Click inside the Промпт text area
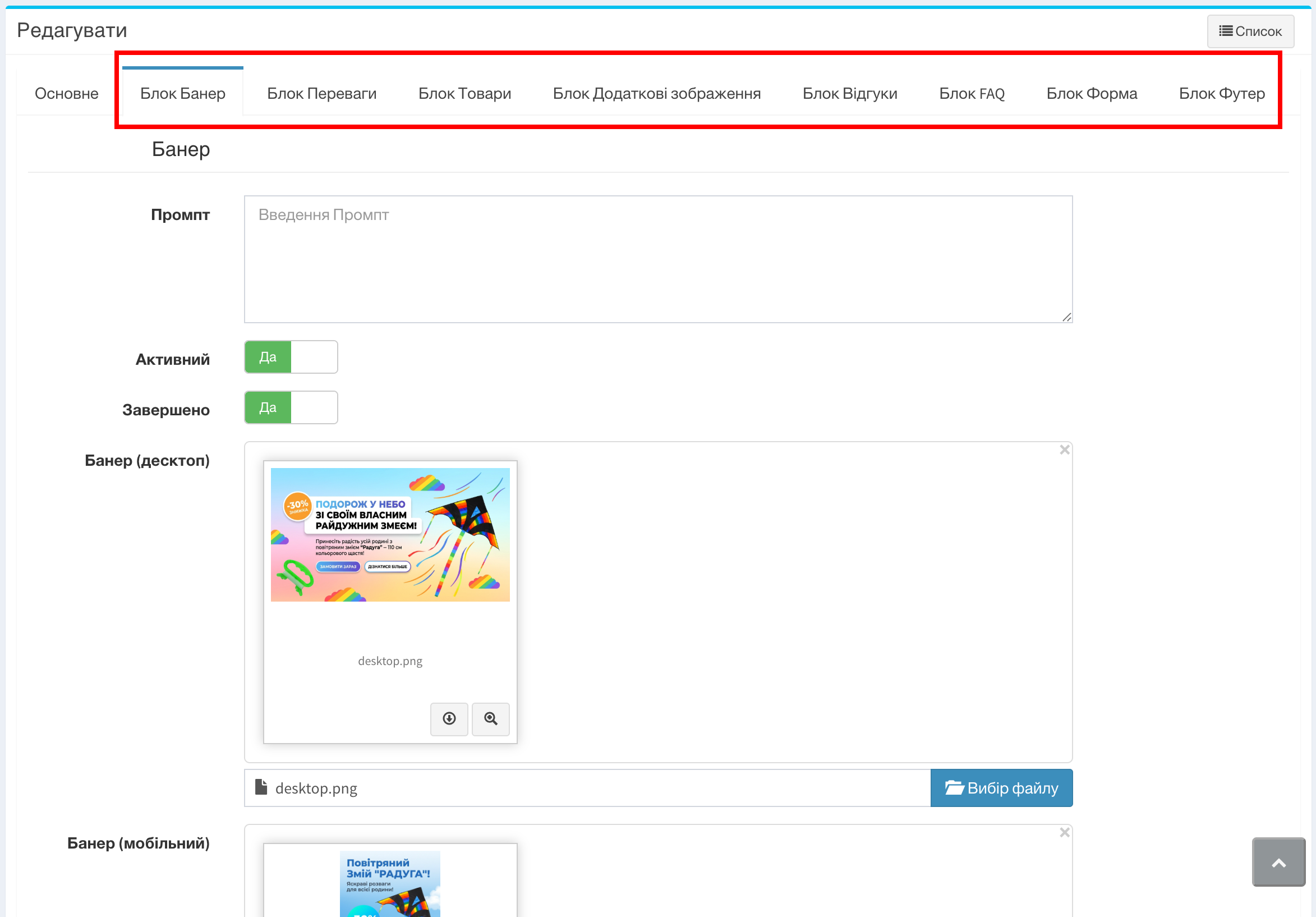Image resolution: width=1316 pixels, height=917 pixels. tap(658, 259)
